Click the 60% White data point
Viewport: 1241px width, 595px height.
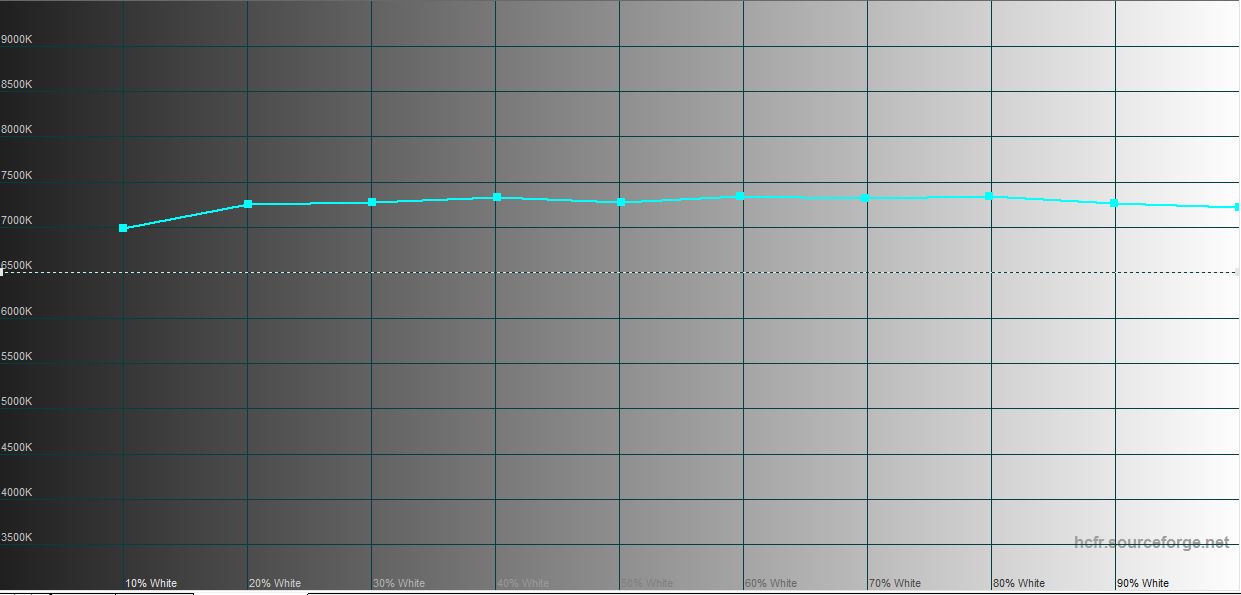[x=740, y=196]
